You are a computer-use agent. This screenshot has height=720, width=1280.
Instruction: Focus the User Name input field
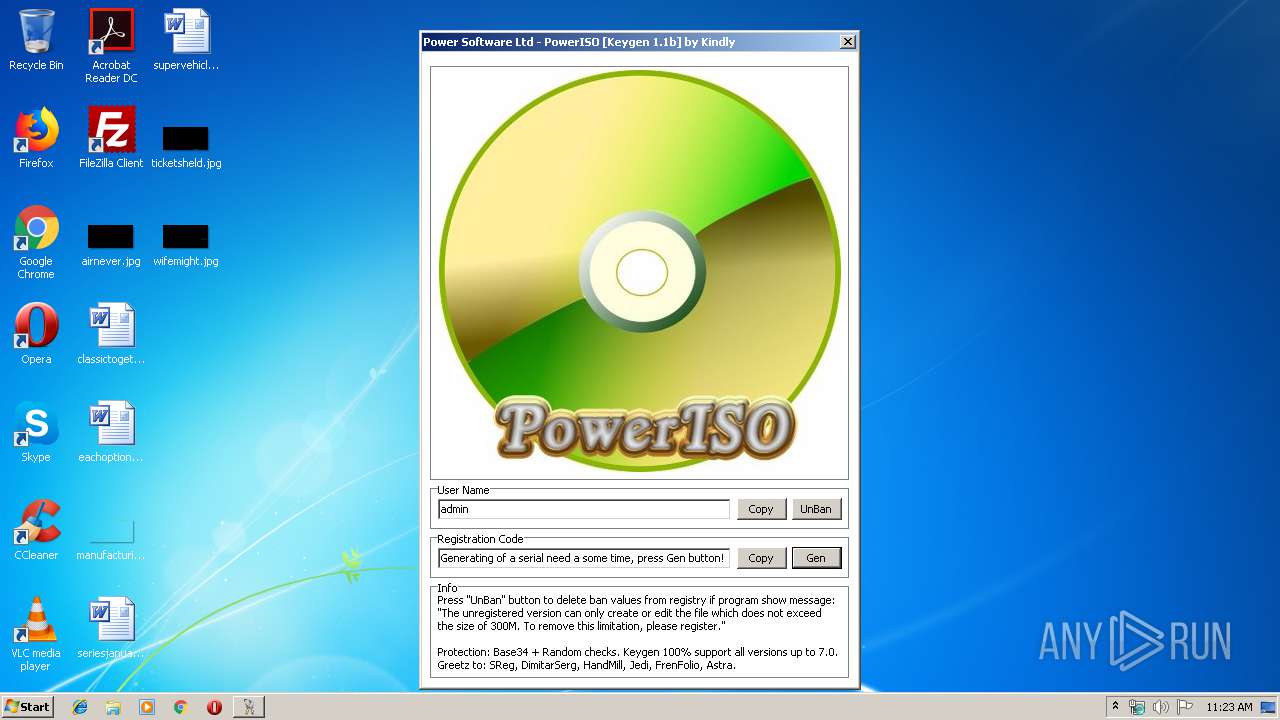[x=584, y=509]
